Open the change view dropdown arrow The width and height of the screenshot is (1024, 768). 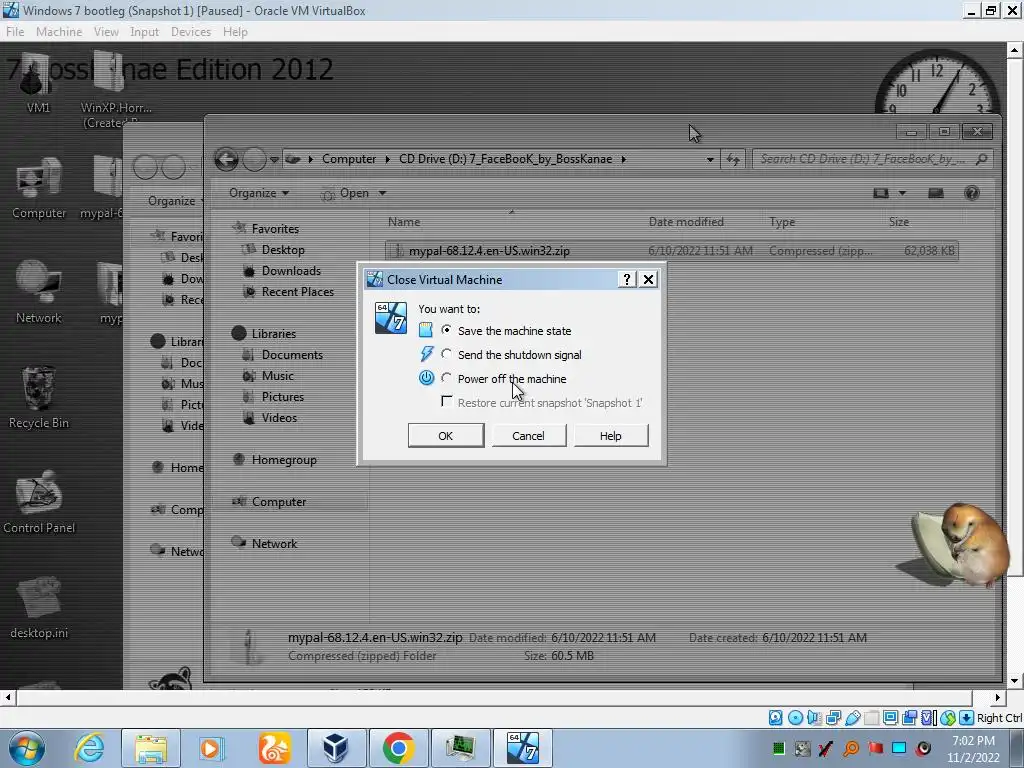point(902,193)
